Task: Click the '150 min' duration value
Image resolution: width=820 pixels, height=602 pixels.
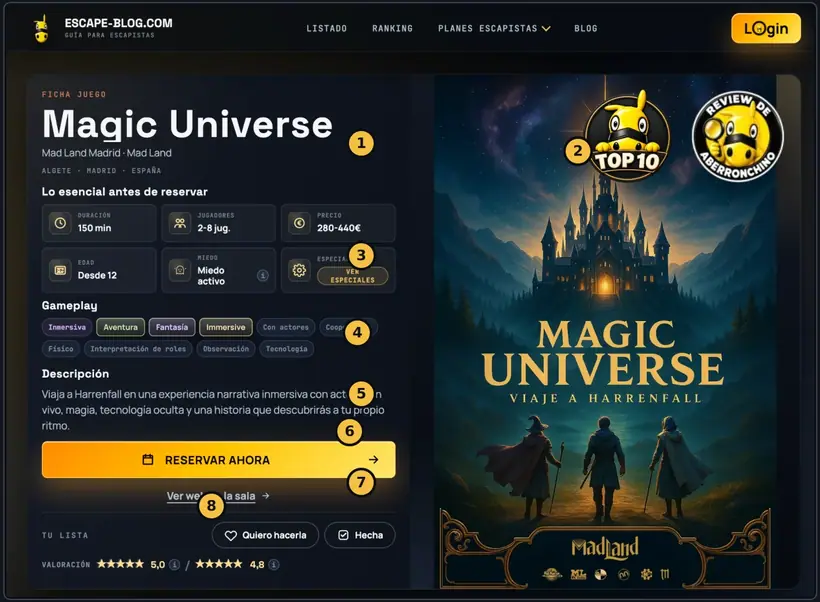Action: (95, 228)
